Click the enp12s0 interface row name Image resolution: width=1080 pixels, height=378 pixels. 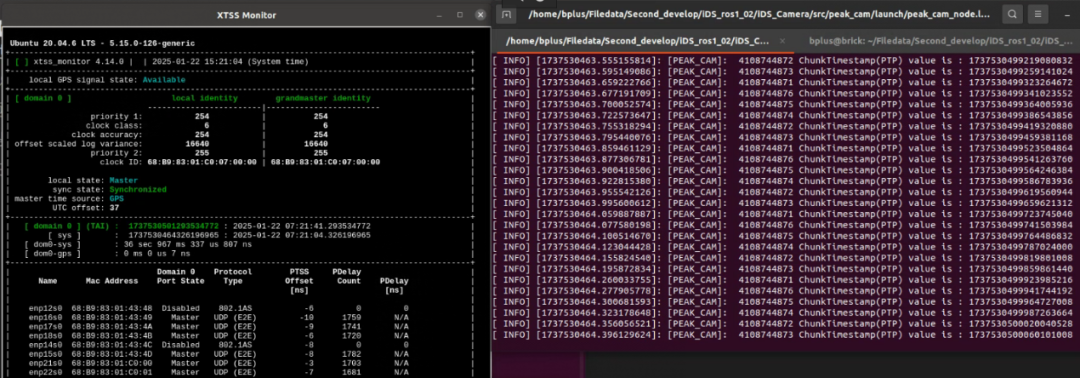(45, 308)
